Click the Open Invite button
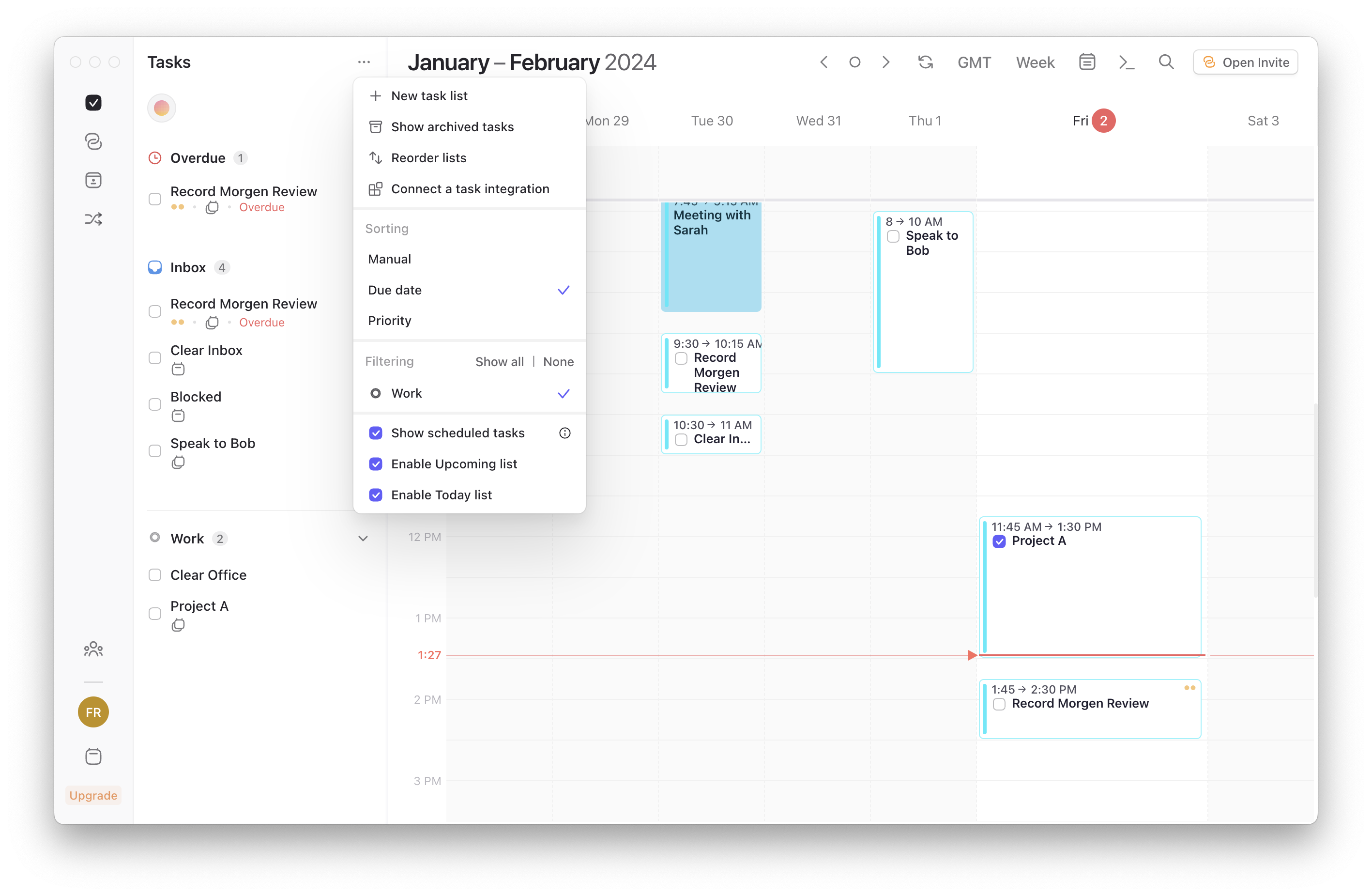This screenshot has width=1372, height=896. click(1245, 62)
